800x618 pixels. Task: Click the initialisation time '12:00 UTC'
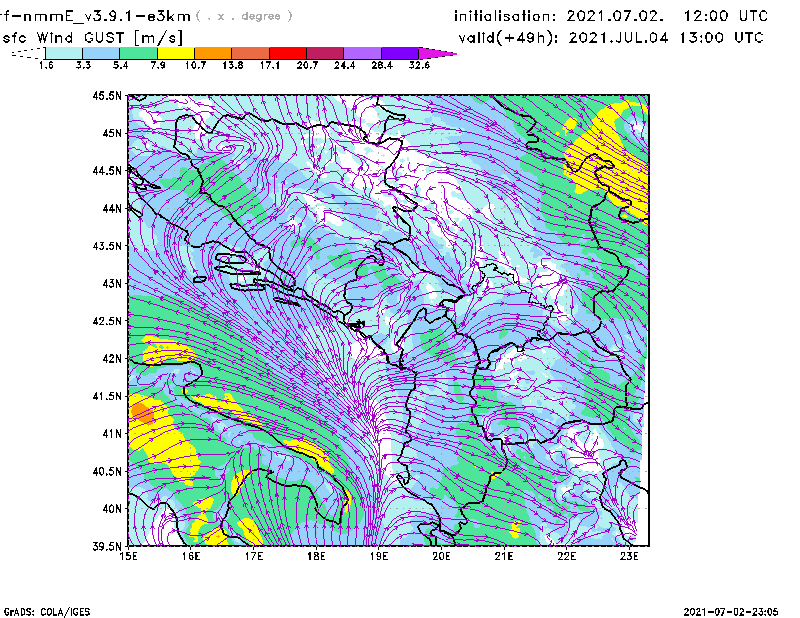coord(726,16)
